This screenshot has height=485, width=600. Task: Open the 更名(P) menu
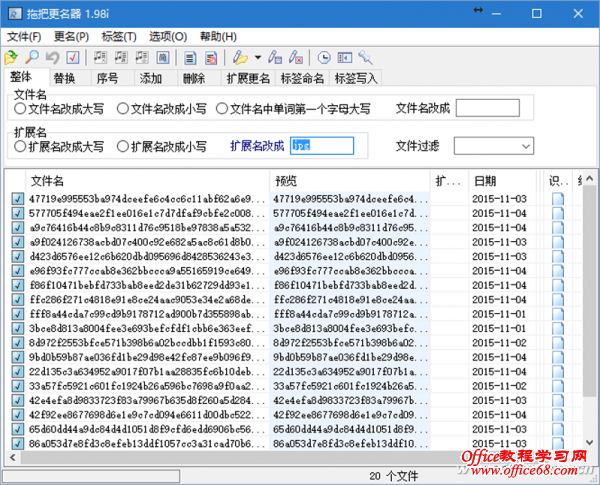point(72,37)
